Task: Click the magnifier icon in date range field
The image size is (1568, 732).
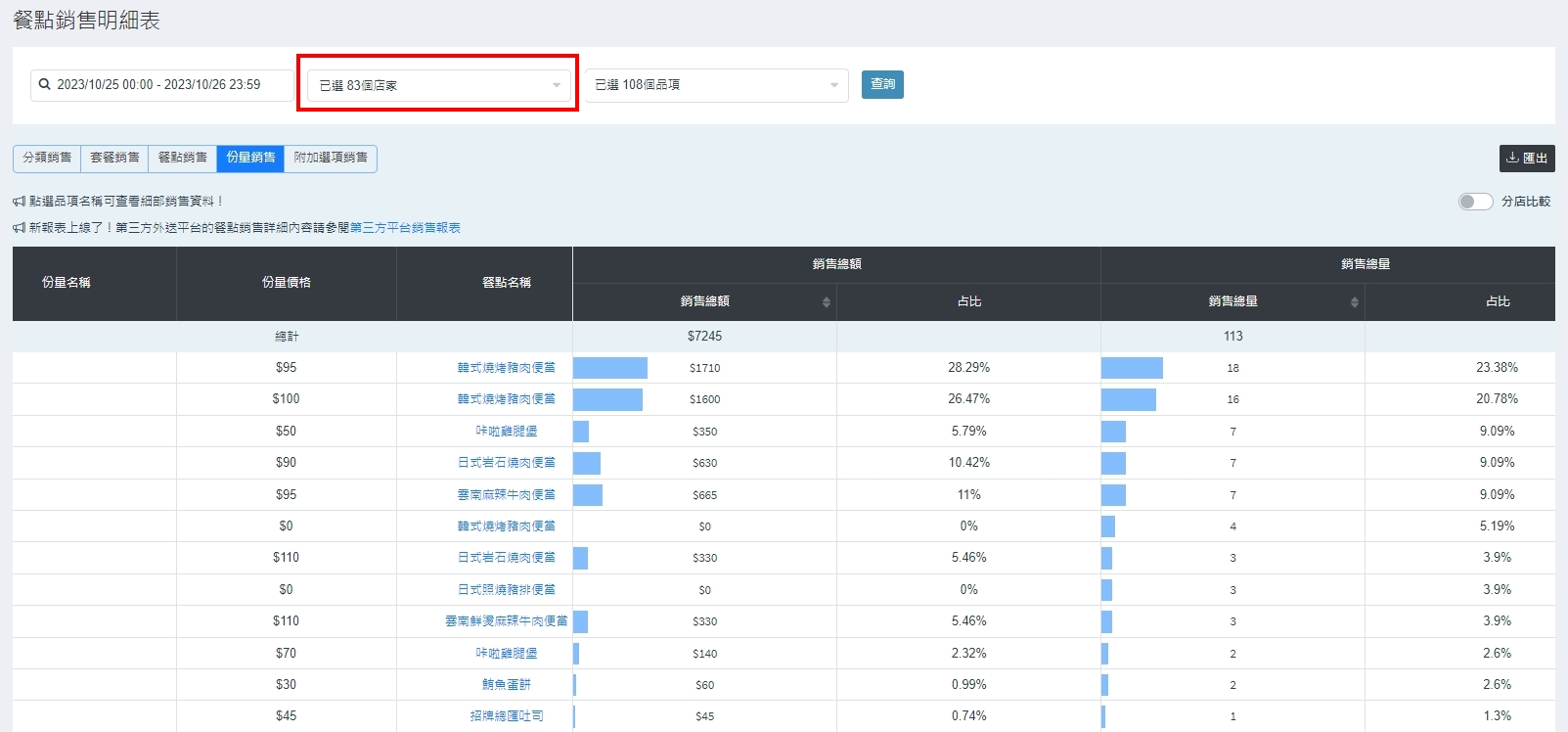Action: click(x=44, y=85)
